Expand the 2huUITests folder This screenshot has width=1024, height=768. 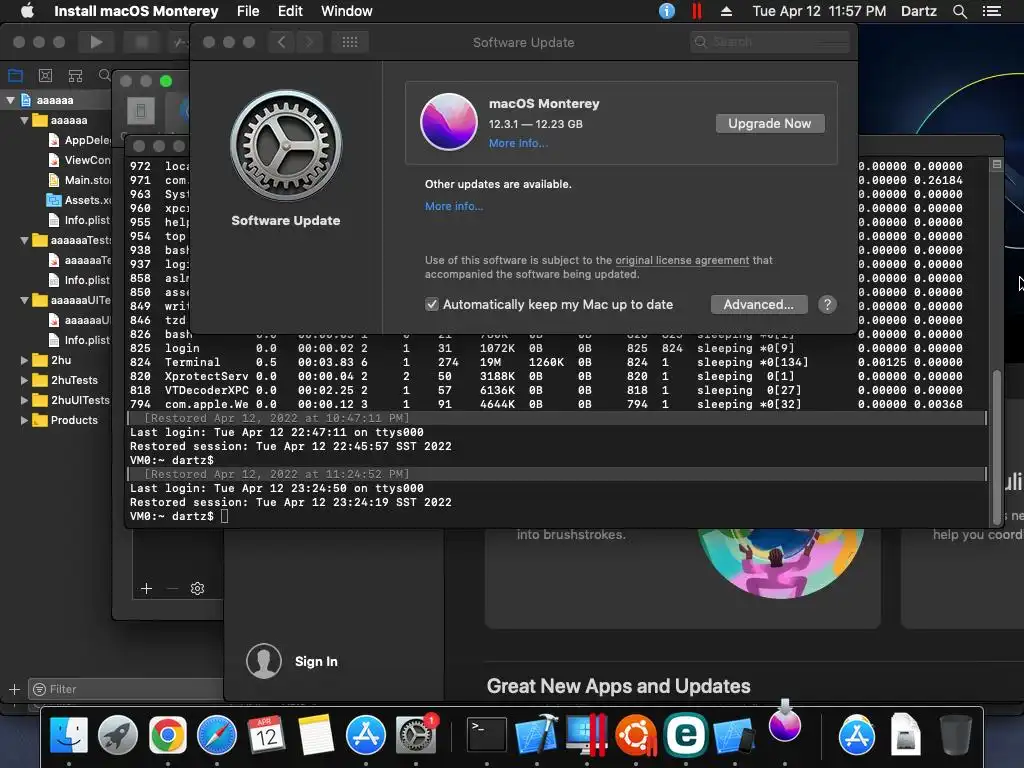tap(24, 400)
